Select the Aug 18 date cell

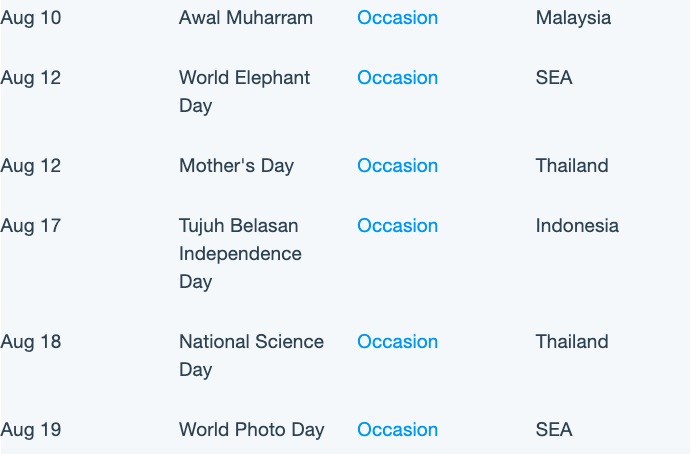(30, 342)
